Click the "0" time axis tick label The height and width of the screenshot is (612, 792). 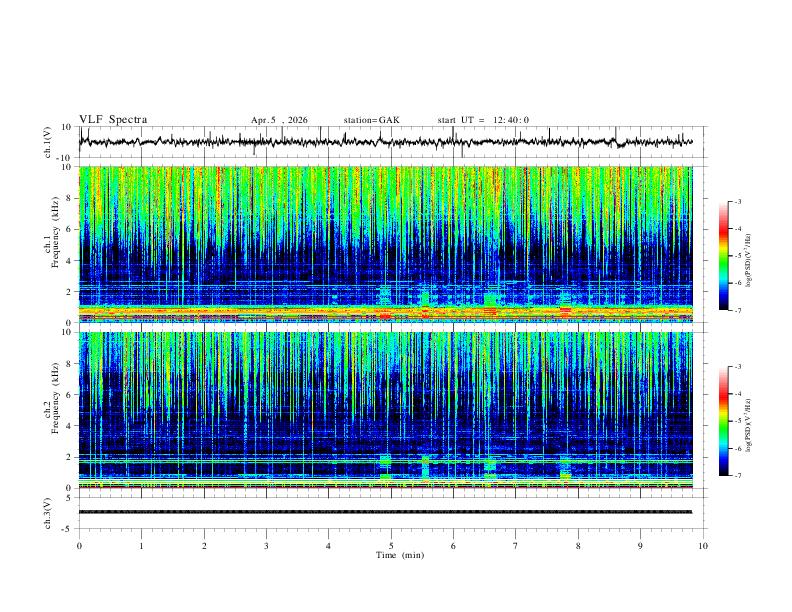79,546
